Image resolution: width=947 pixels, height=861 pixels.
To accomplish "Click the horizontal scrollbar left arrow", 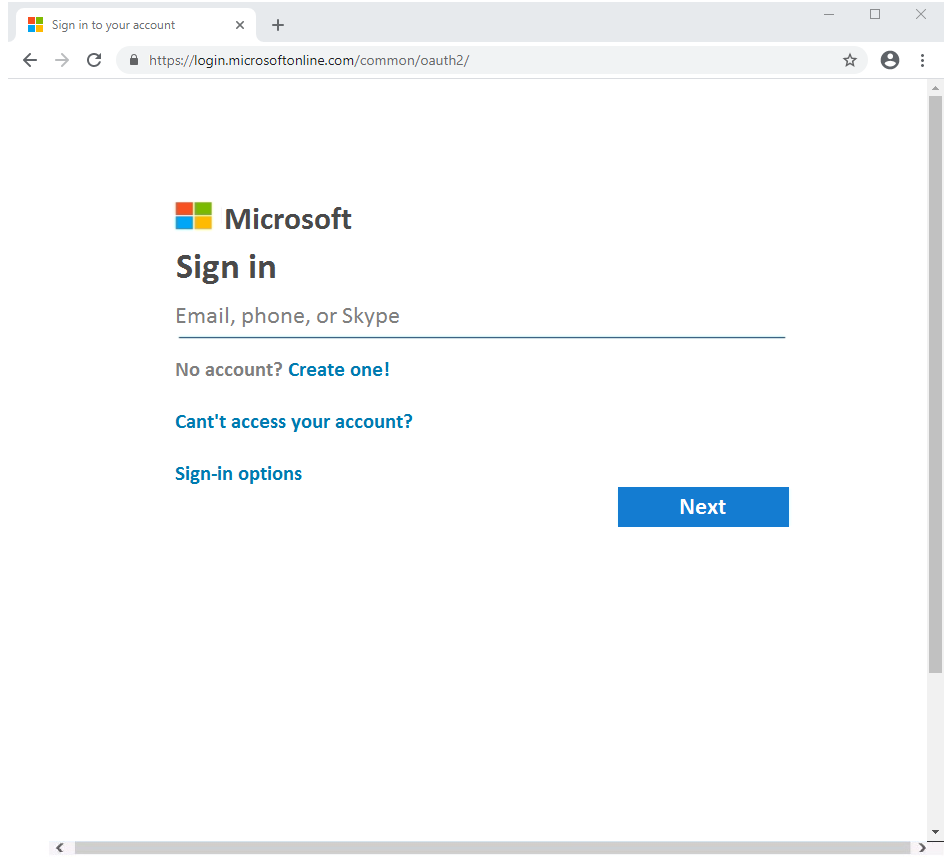I will 60,848.
